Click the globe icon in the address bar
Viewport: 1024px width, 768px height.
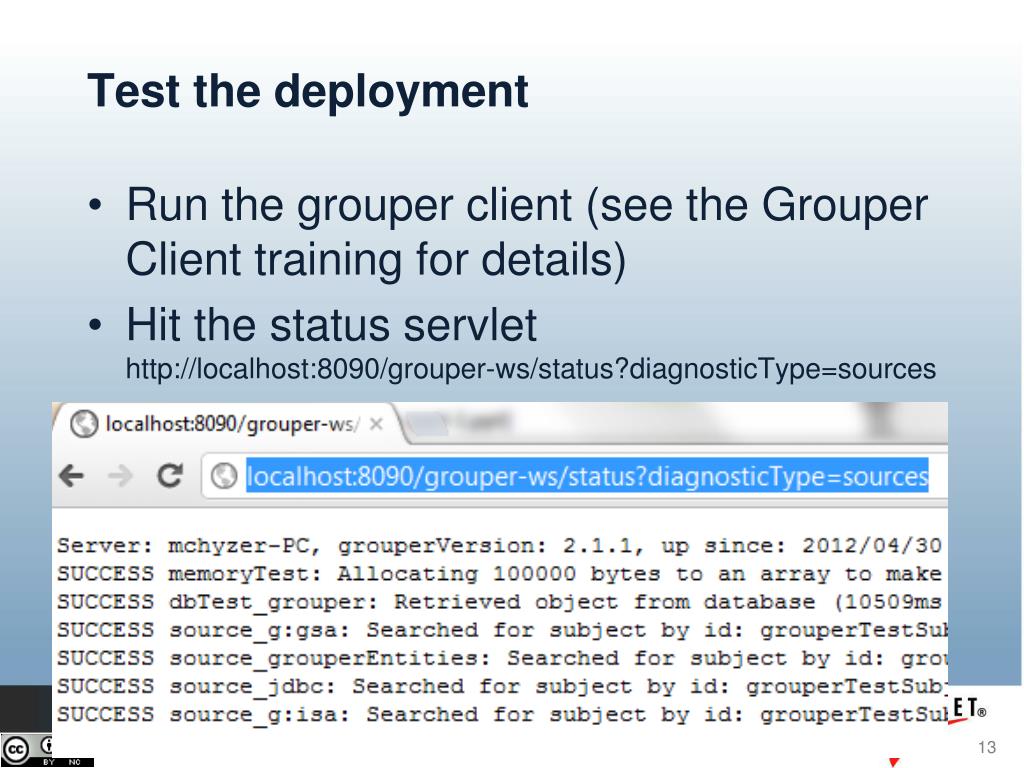pos(224,476)
